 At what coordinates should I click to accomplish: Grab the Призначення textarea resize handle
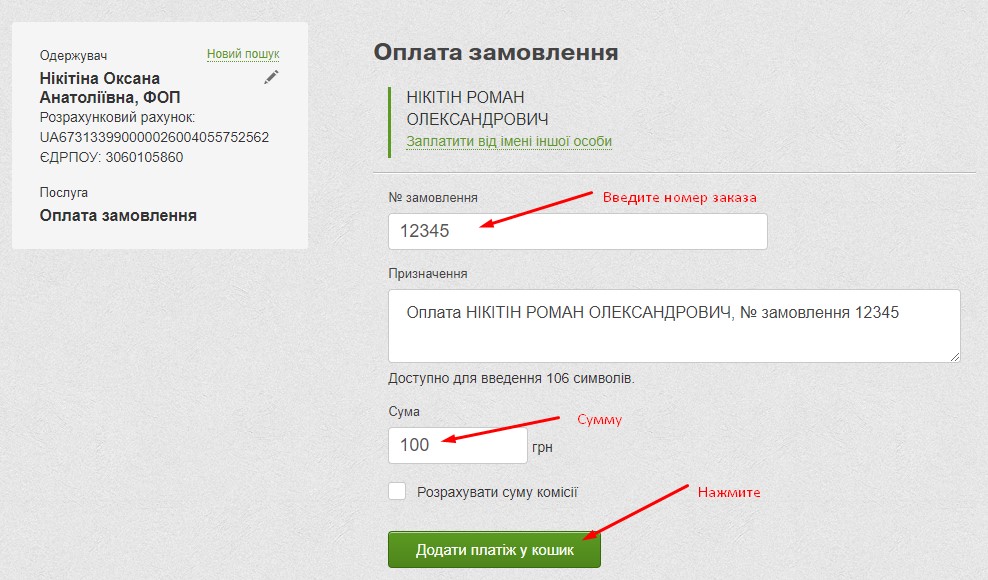[955, 357]
